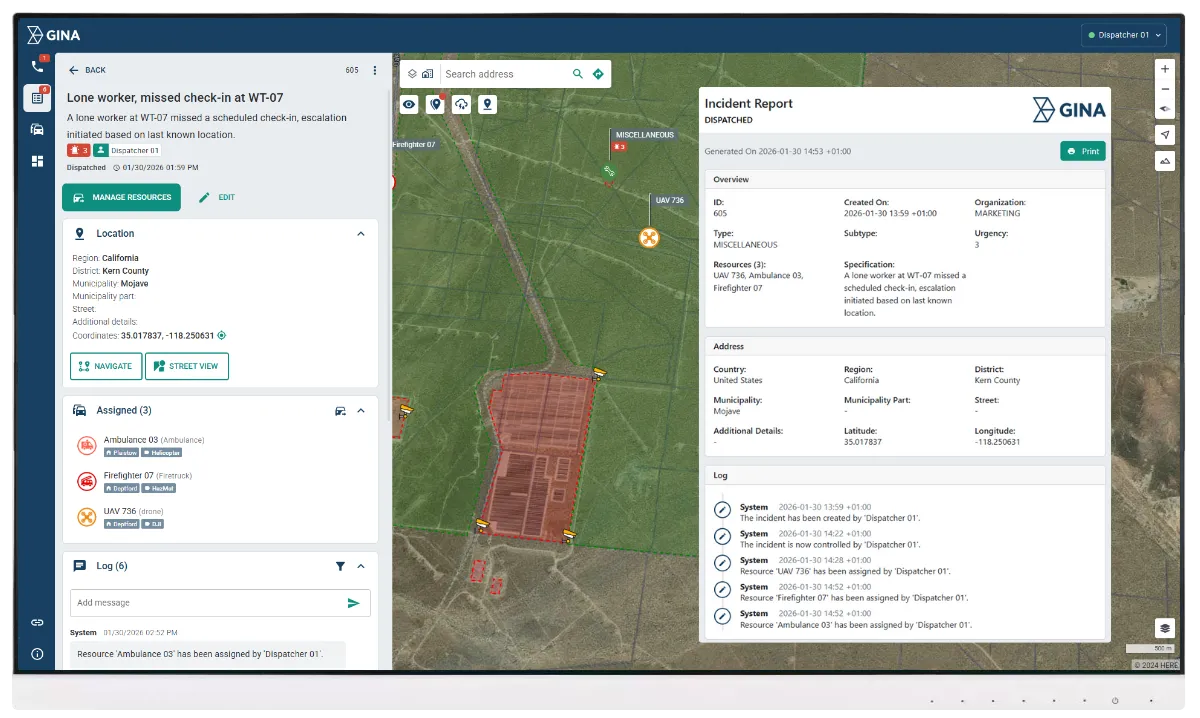
Task: Collapse the Location section
Action: click(x=361, y=234)
